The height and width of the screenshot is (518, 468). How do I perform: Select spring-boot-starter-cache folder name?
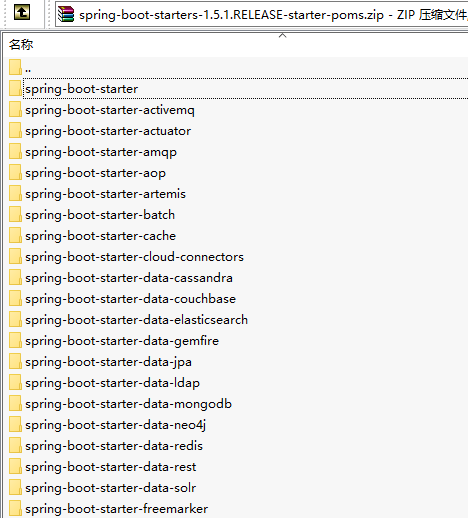[x=100, y=236]
